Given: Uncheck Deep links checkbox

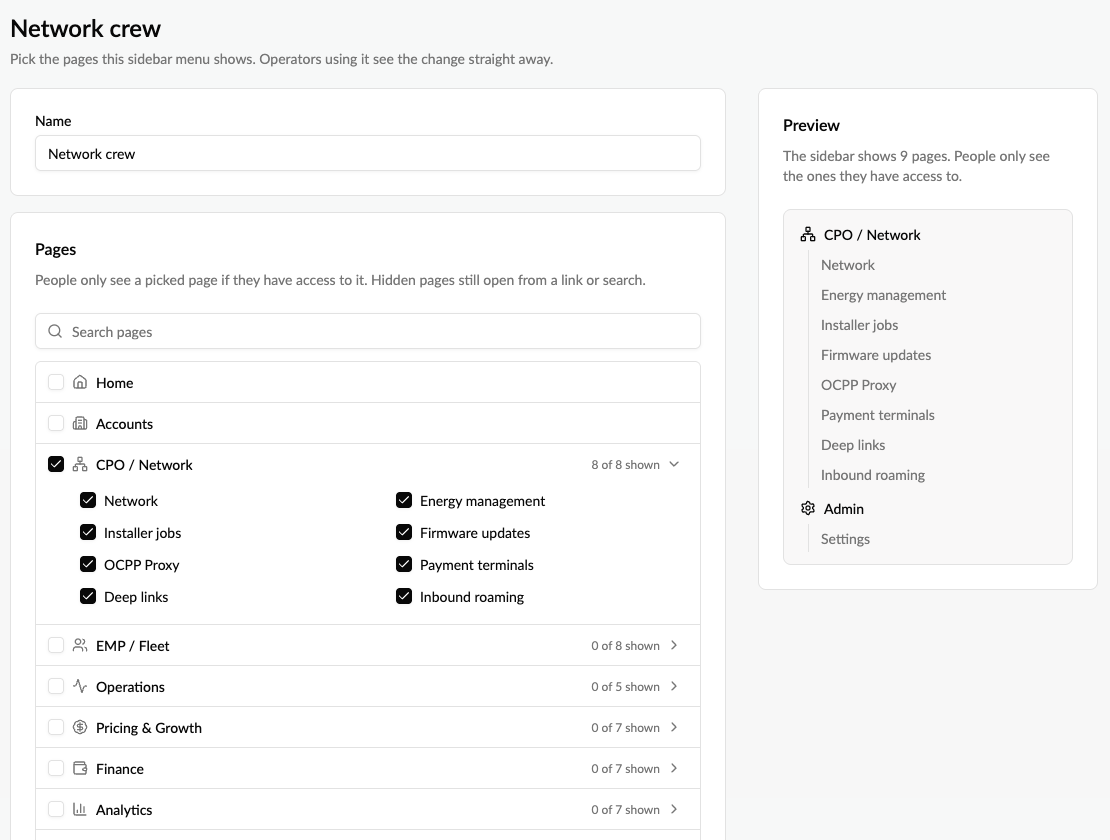Looking at the screenshot, I should [x=88, y=596].
